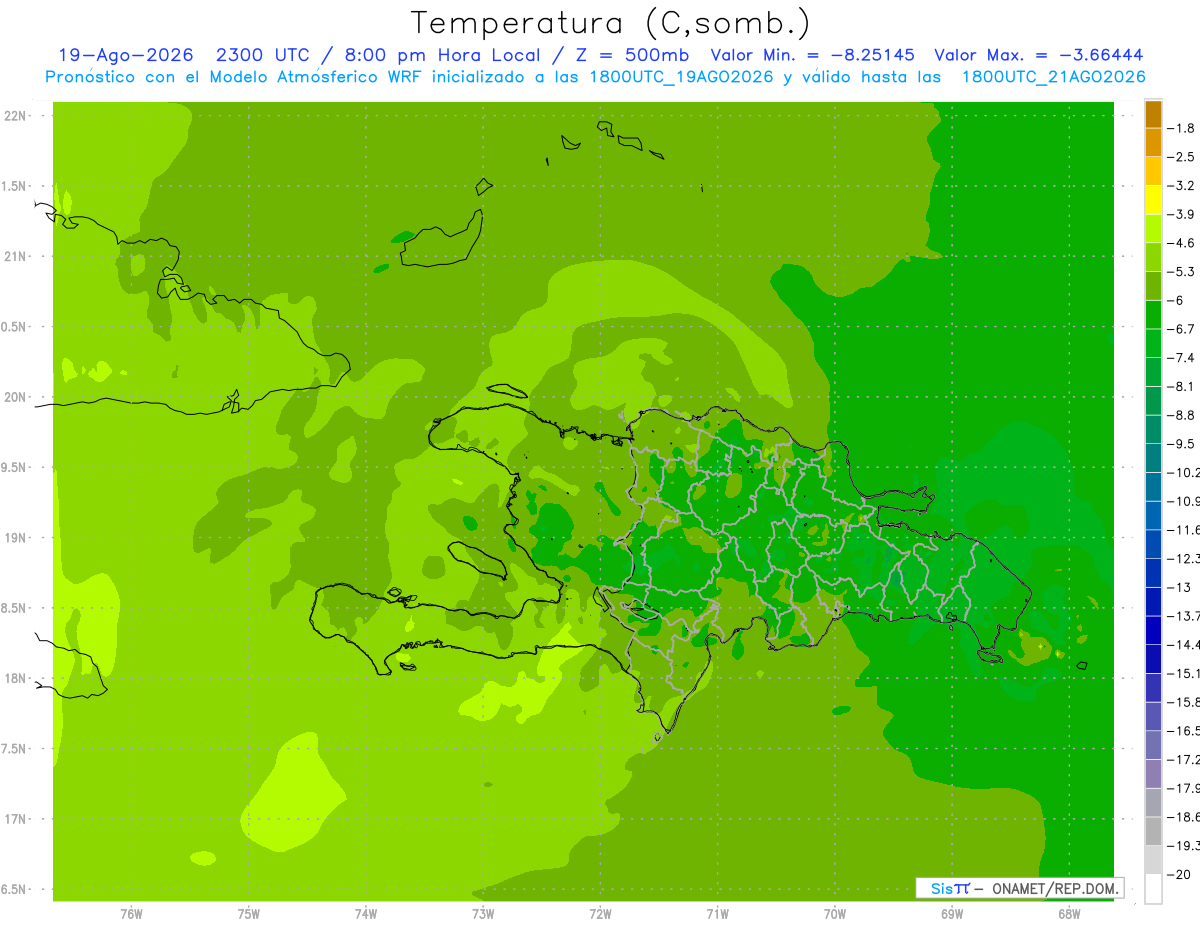Image resolution: width=1200 pixels, height=927 pixels.
Task: Click the ONAMET/REP.DOM. credit label
Action: pyautogui.click(x=1055, y=888)
